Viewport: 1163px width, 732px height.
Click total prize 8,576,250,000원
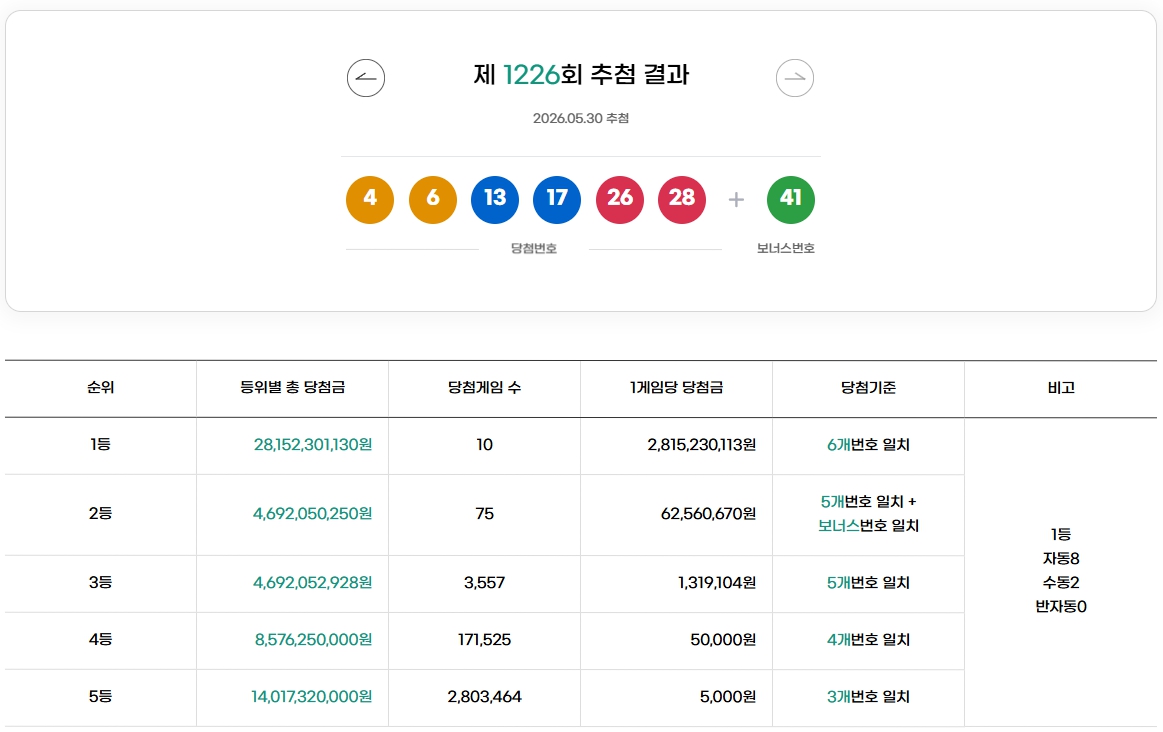point(314,639)
